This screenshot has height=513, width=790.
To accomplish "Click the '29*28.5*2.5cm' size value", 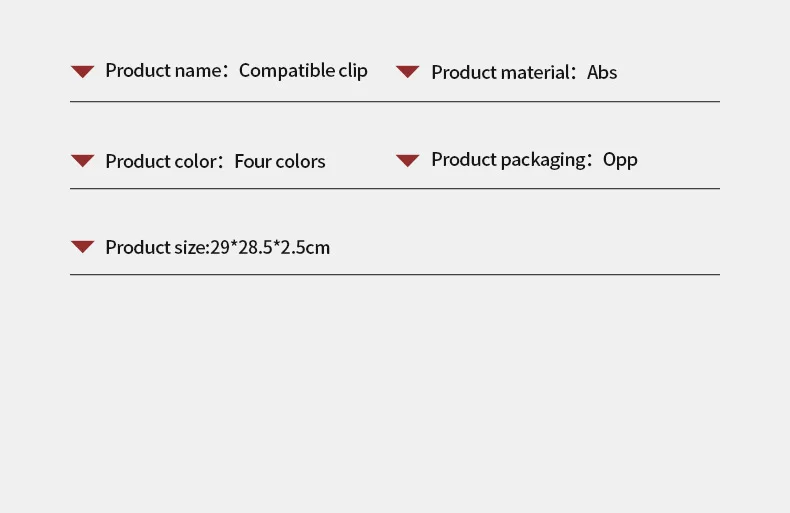I will coord(270,247).
